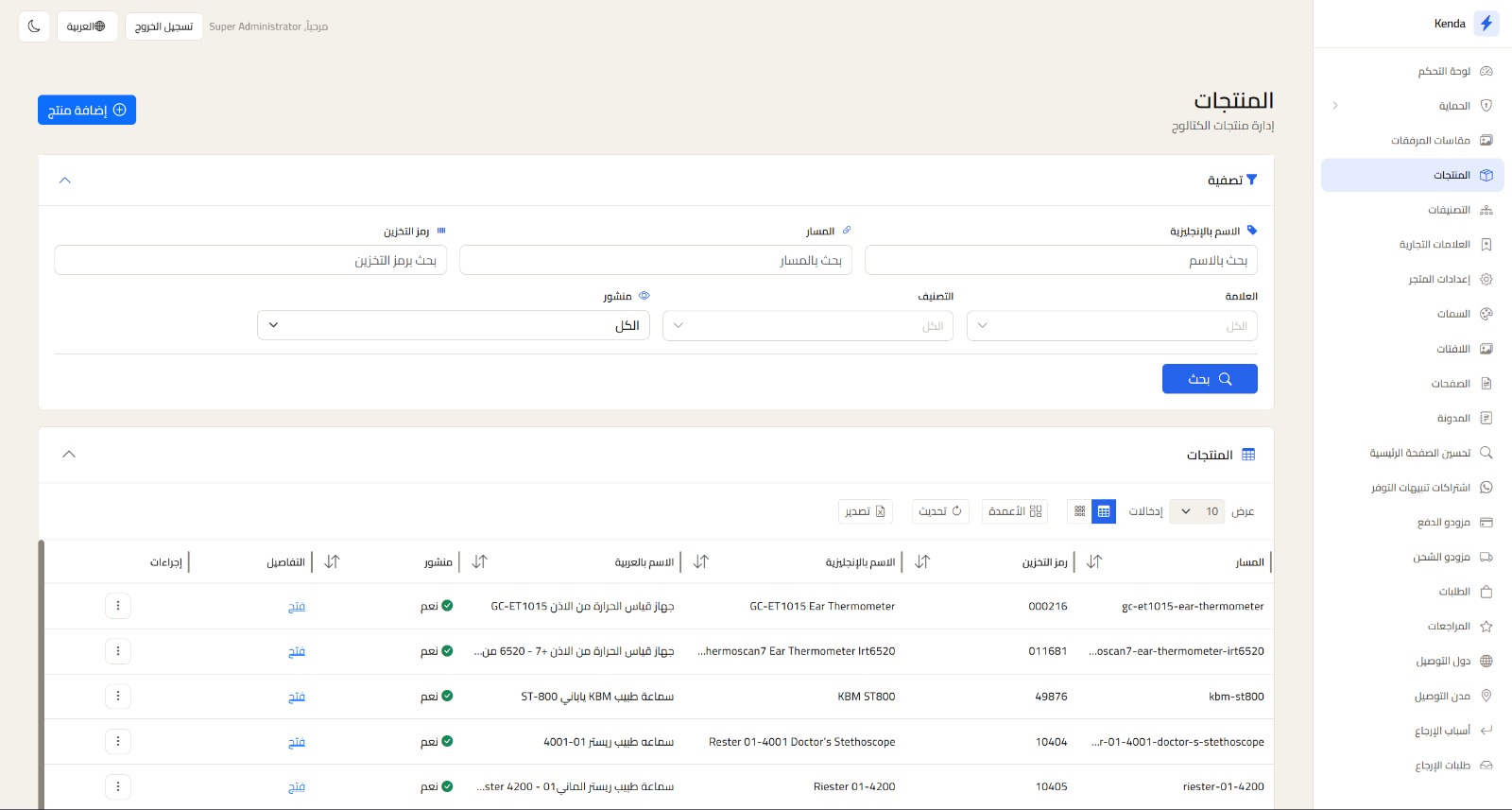Click the تحسين الصفحة الرئيسية magnifier icon

click(1486, 453)
